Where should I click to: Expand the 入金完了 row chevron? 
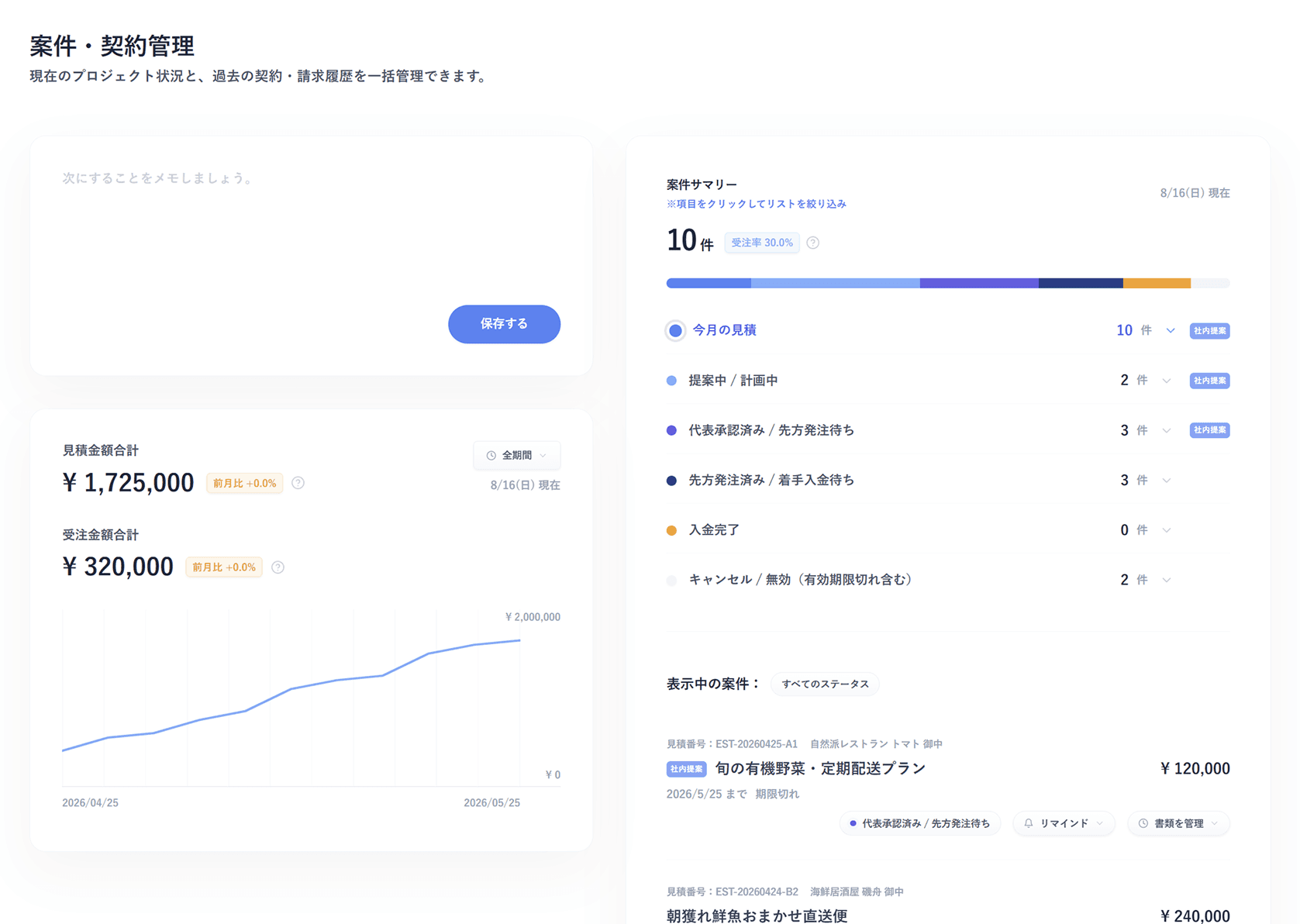(x=1167, y=530)
